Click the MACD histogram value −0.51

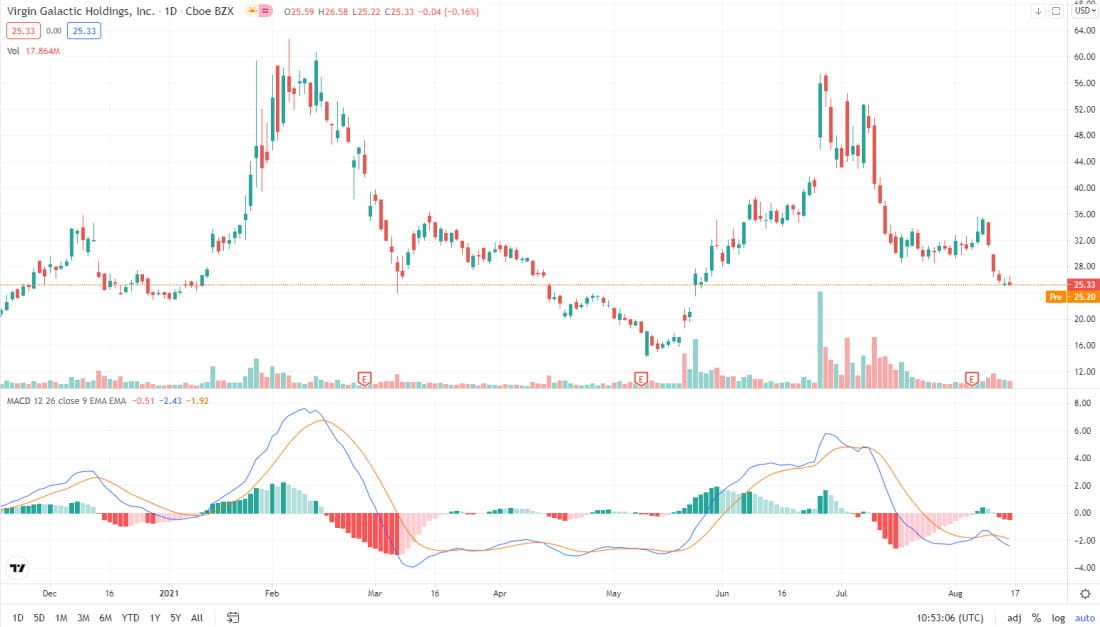click(142, 401)
